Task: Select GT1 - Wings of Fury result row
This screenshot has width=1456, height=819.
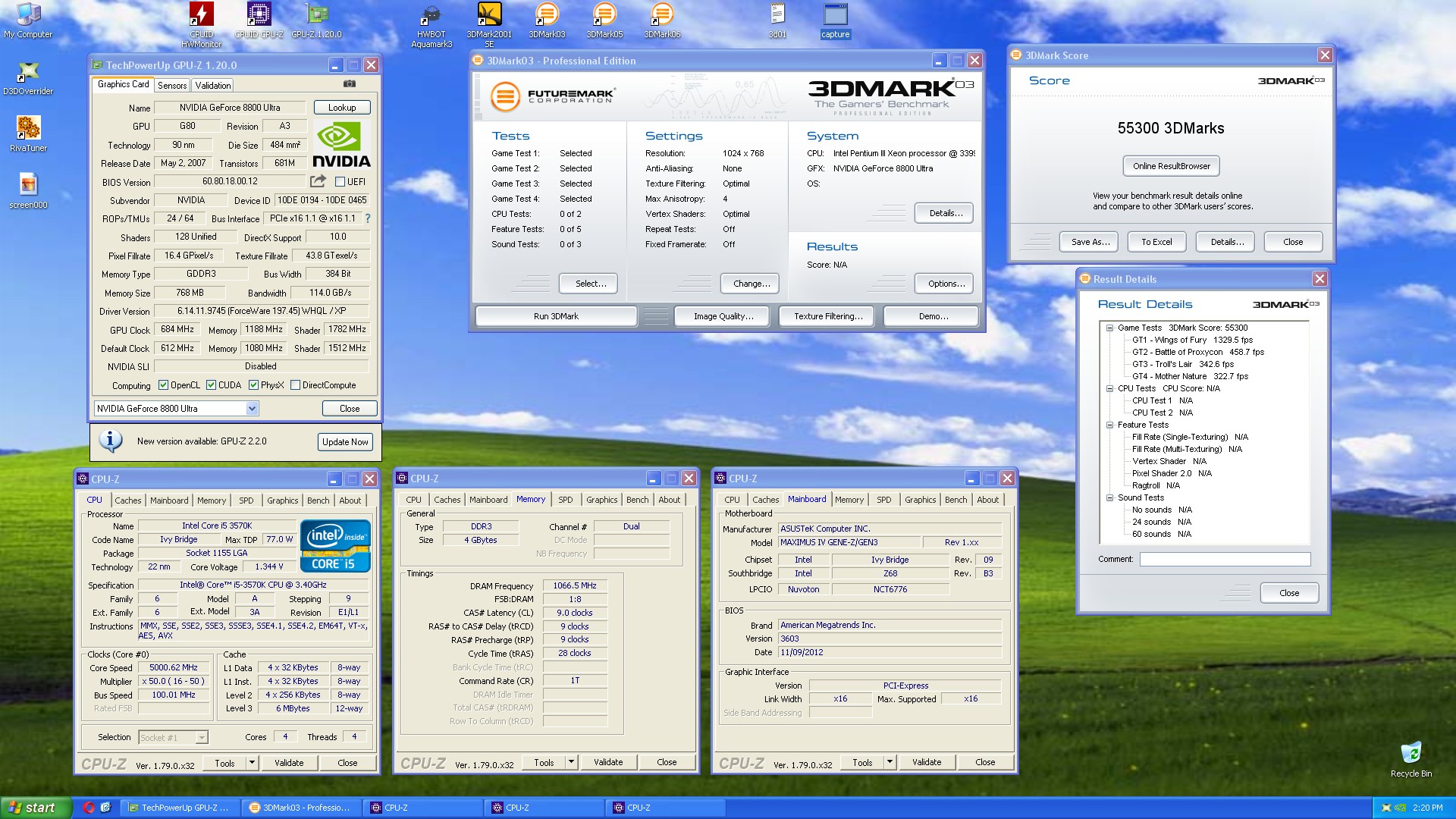Action: [1192, 340]
